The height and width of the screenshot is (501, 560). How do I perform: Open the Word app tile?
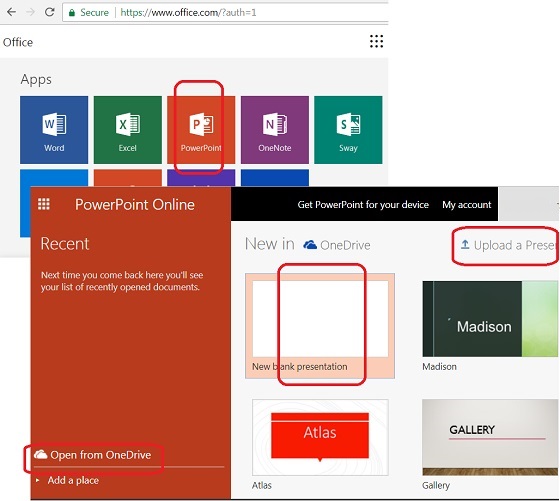54,130
